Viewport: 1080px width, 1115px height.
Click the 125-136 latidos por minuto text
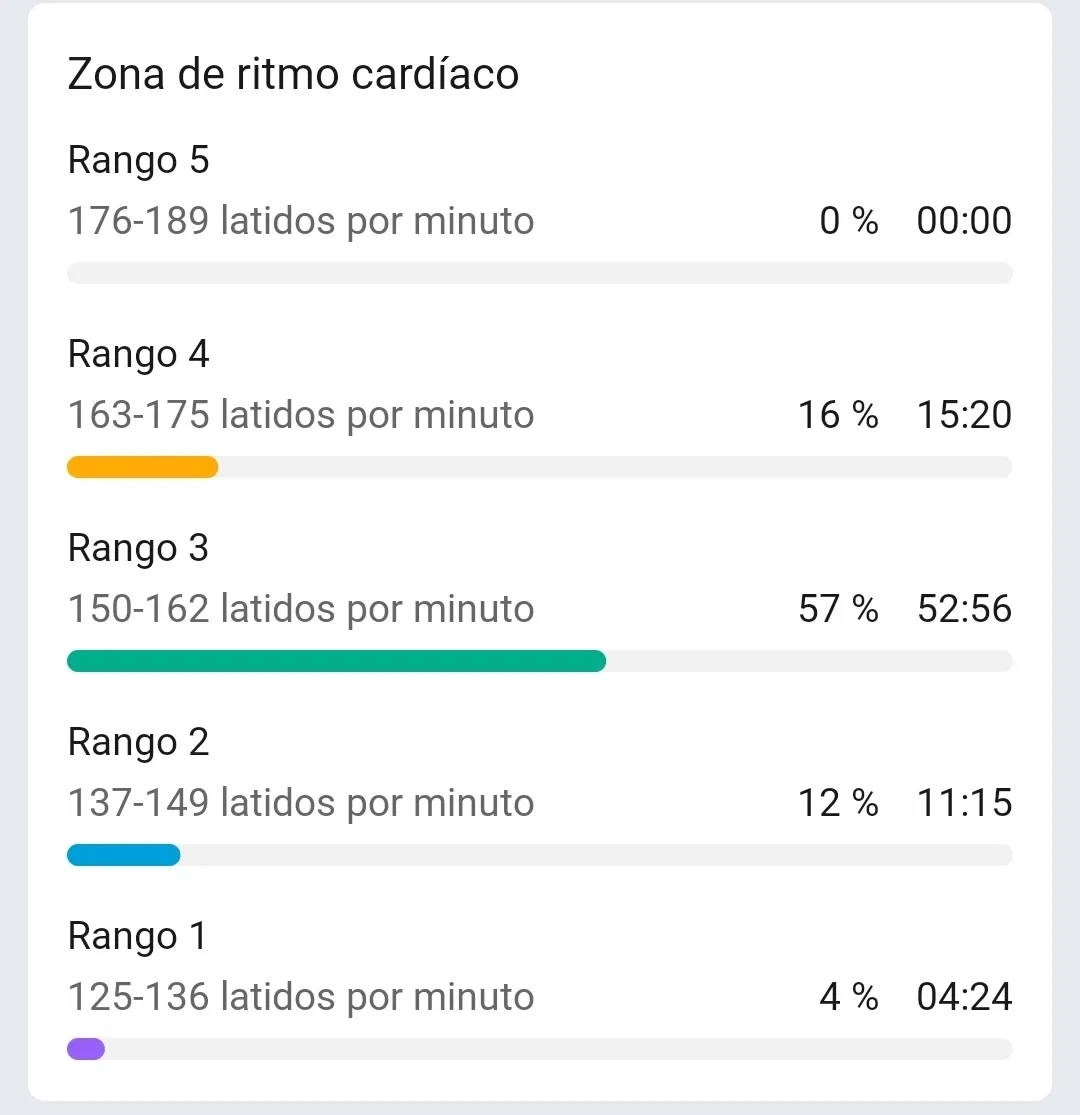300,997
